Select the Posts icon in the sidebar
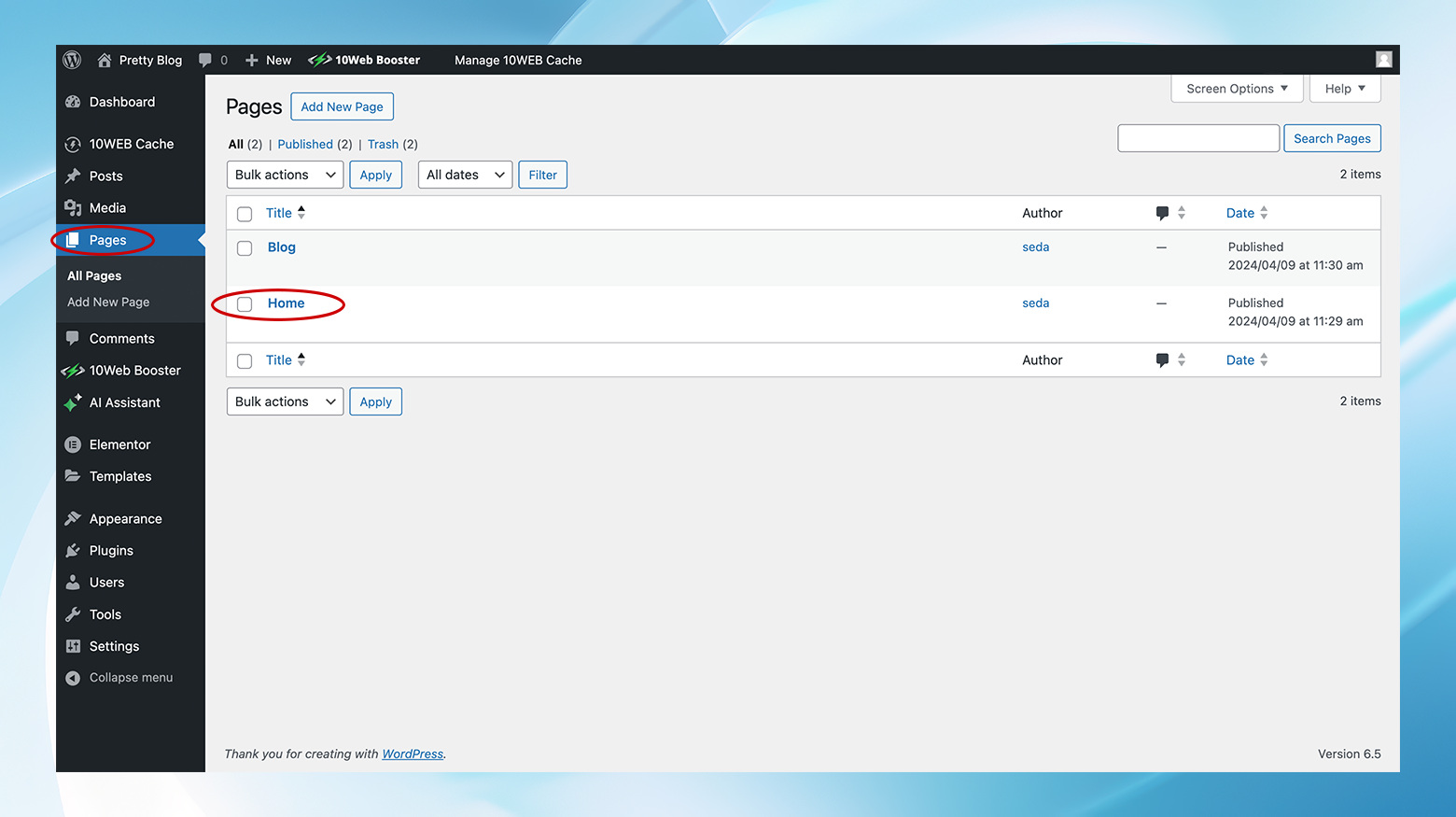This screenshot has width=1456, height=817. tap(73, 176)
